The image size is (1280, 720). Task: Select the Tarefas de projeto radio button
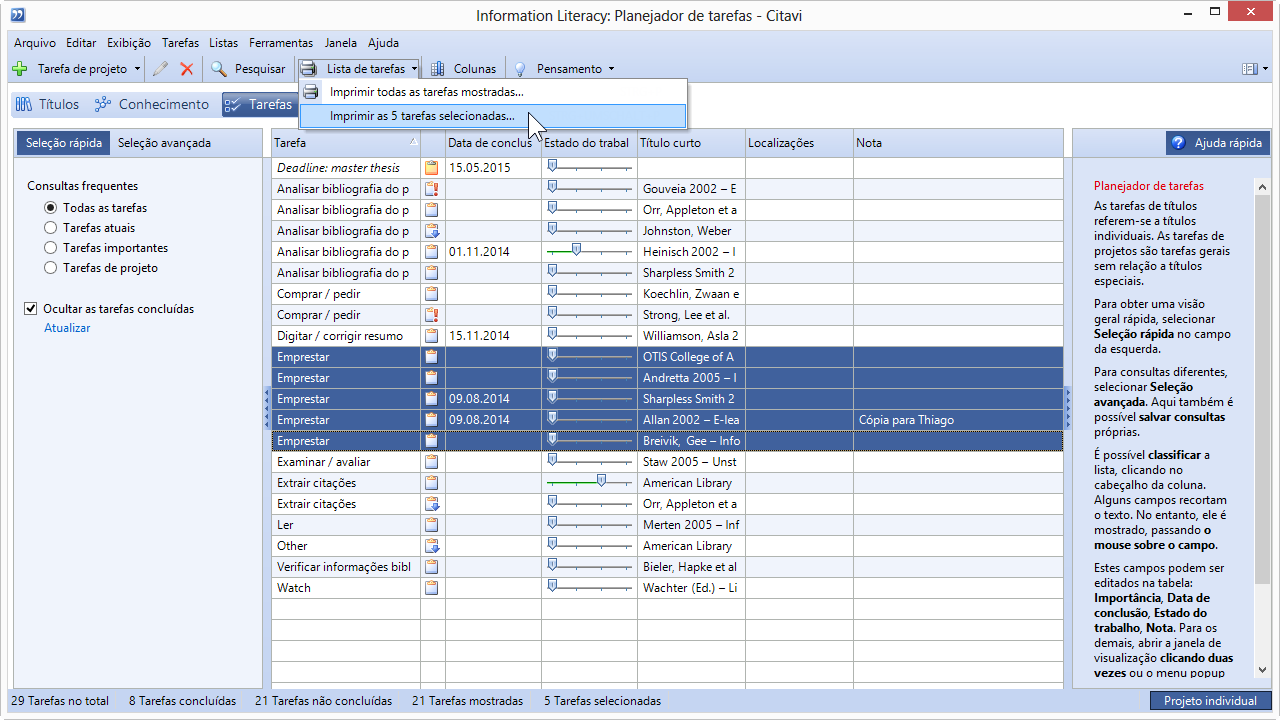point(50,268)
